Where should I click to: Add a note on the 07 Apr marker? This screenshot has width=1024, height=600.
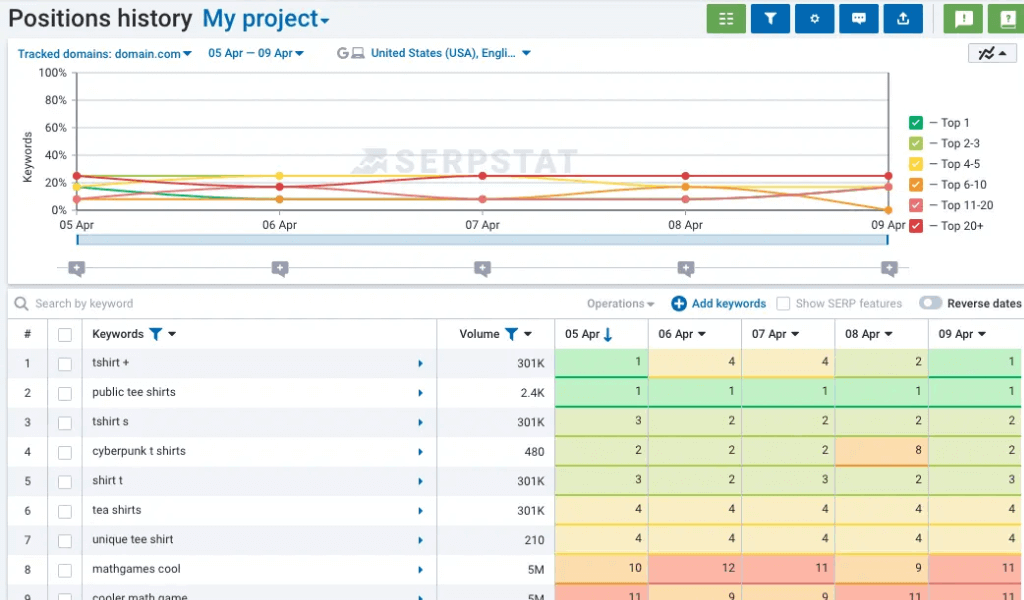pyautogui.click(x=483, y=268)
